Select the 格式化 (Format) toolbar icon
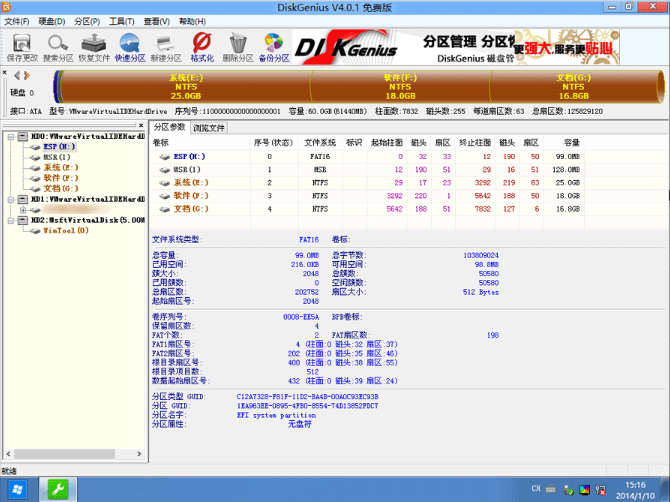This screenshot has height=502, width=670. (201, 47)
